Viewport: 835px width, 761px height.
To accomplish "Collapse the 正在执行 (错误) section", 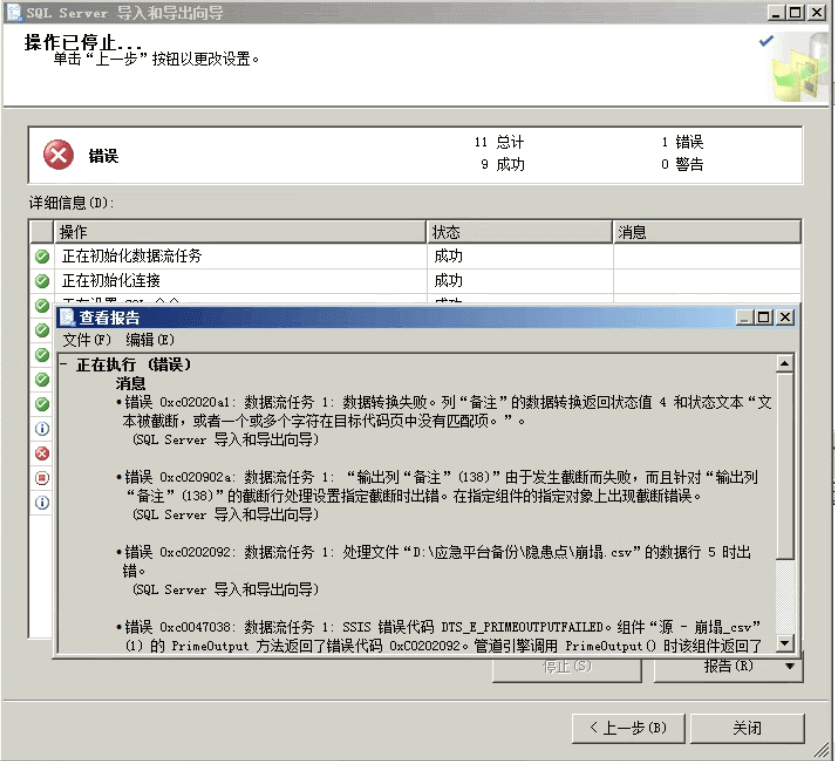I will (x=65, y=365).
